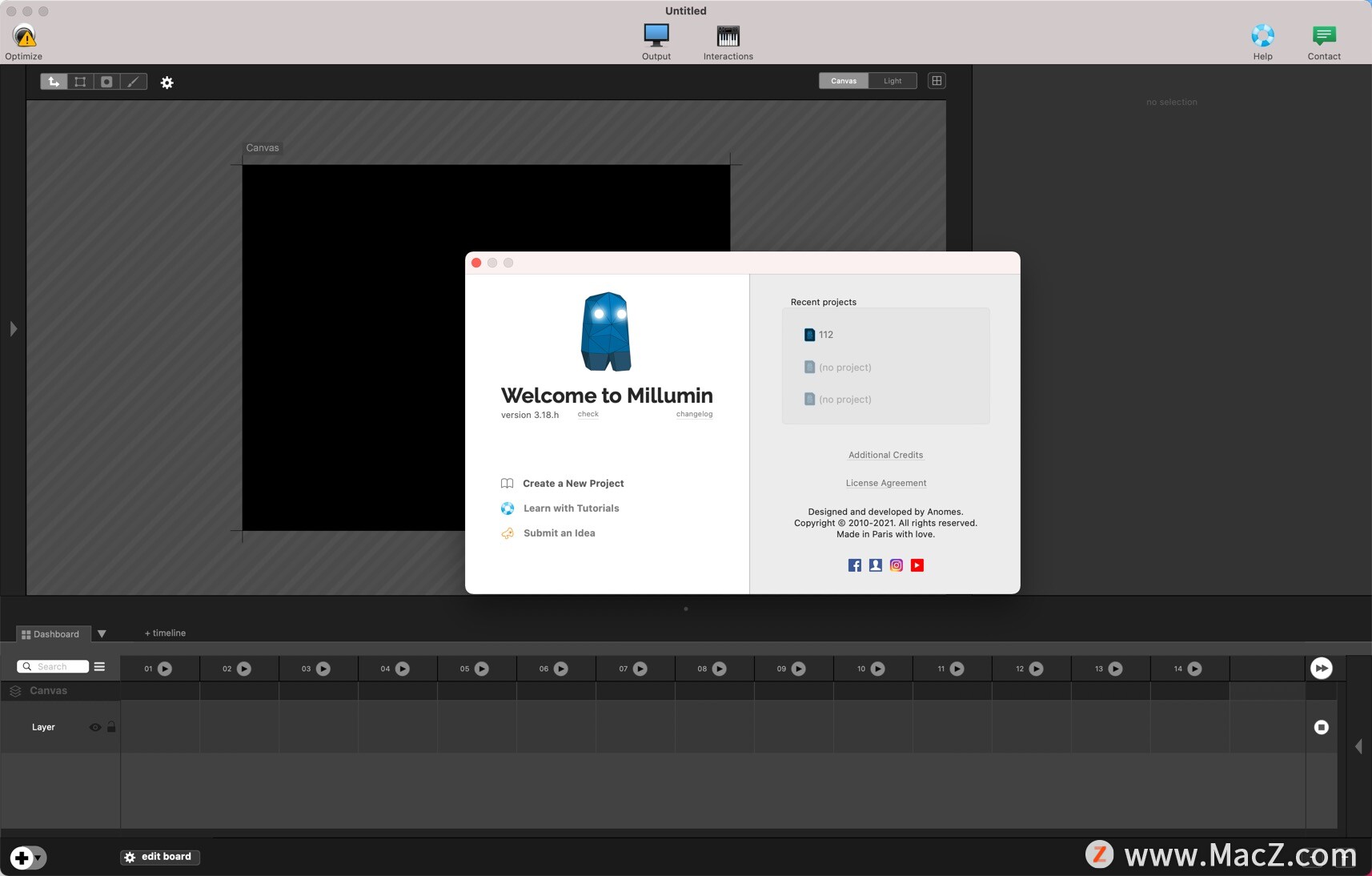Stop the Layer row playback
This screenshot has width=1372, height=876.
pyautogui.click(x=1322, y=727)
